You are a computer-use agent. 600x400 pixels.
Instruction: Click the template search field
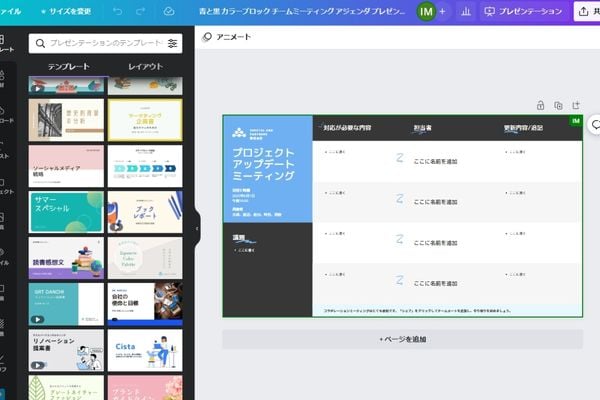(106, 43)
